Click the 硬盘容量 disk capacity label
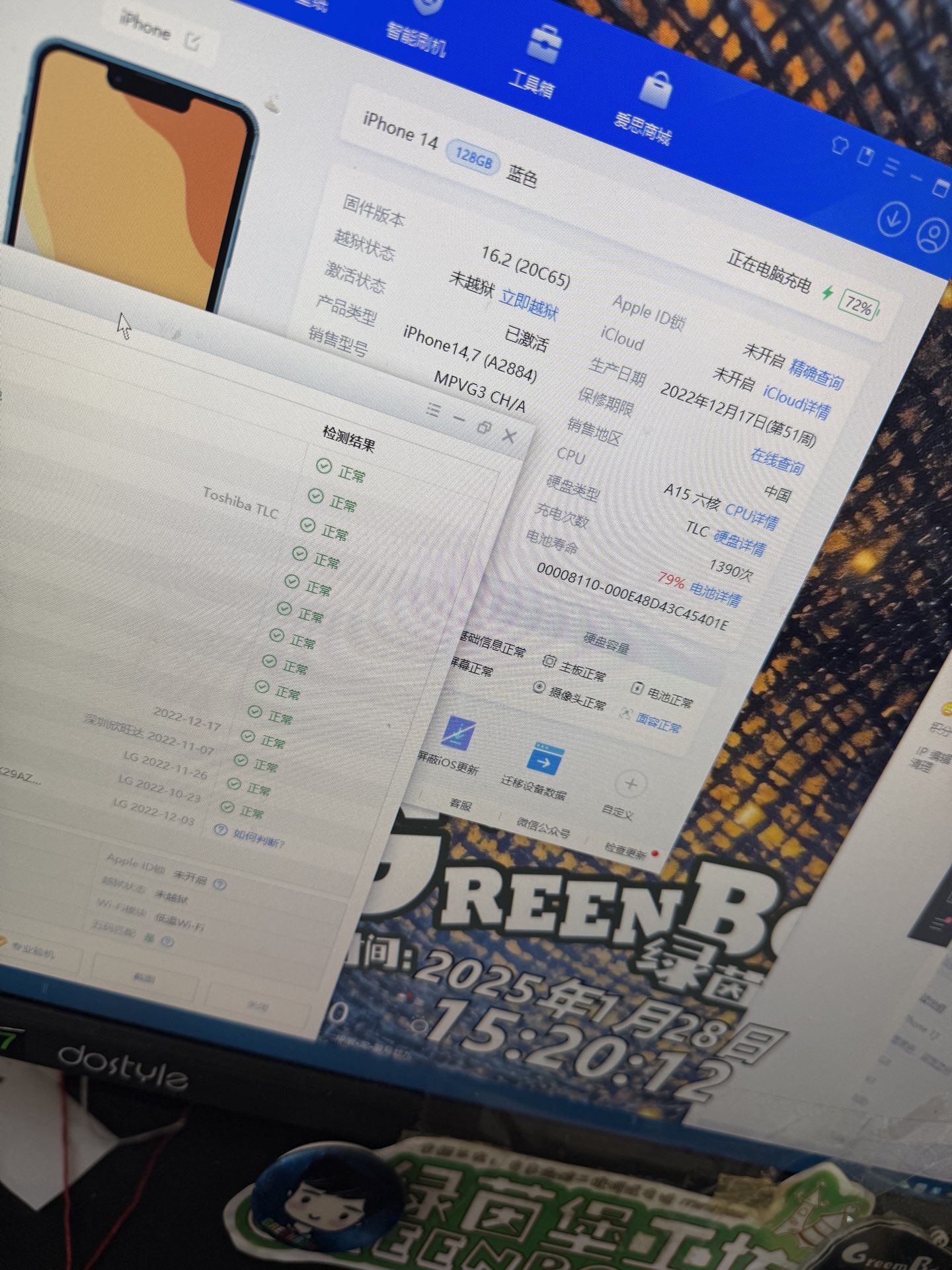The width and height of the screenshot is (952, 1270). (x=606, y=644)
